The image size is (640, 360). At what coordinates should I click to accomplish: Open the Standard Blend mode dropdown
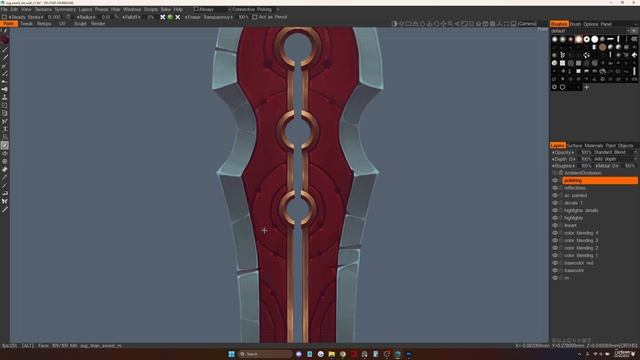615,152
